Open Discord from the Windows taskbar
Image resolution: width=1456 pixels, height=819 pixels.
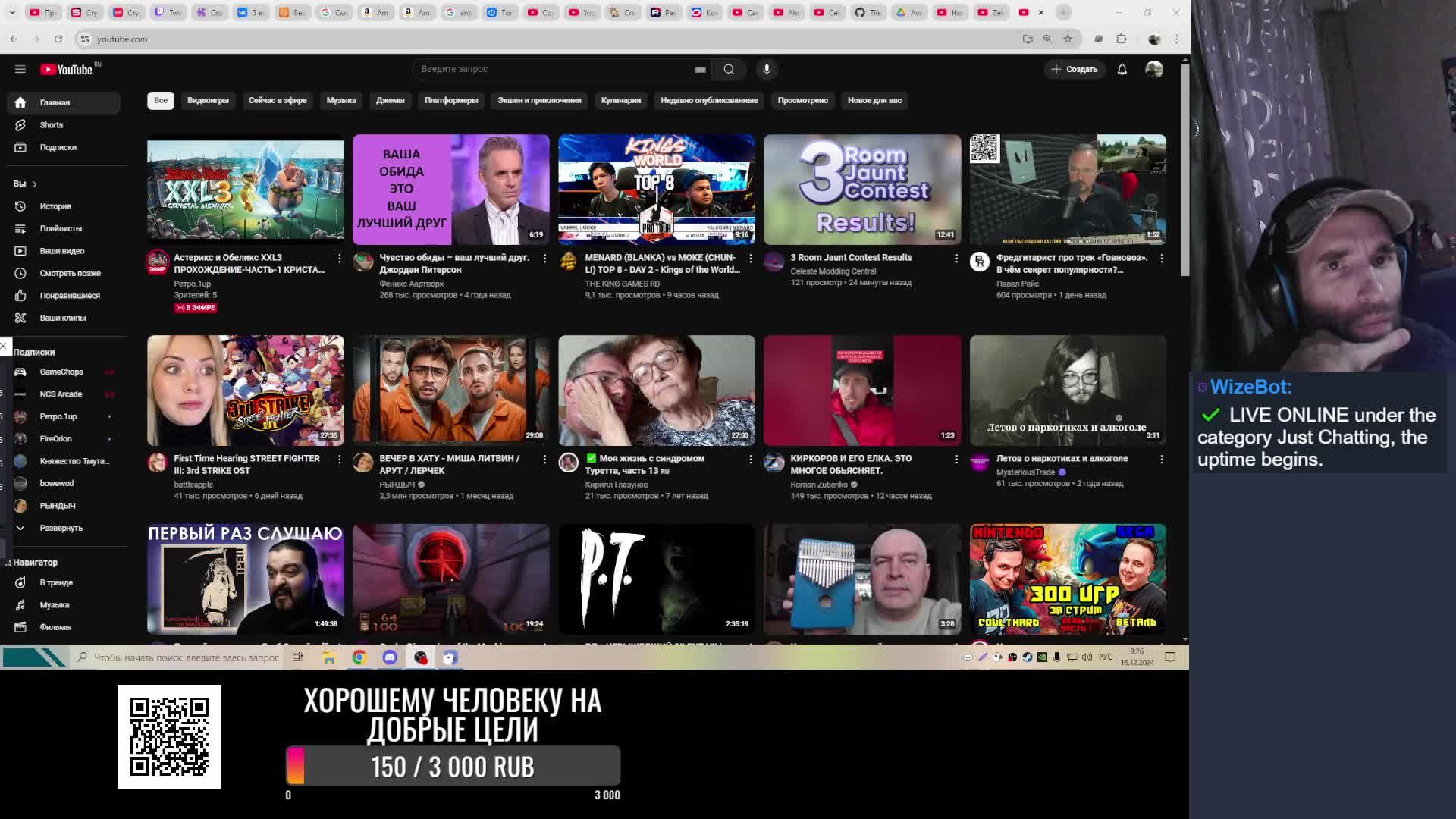point(390,657)
